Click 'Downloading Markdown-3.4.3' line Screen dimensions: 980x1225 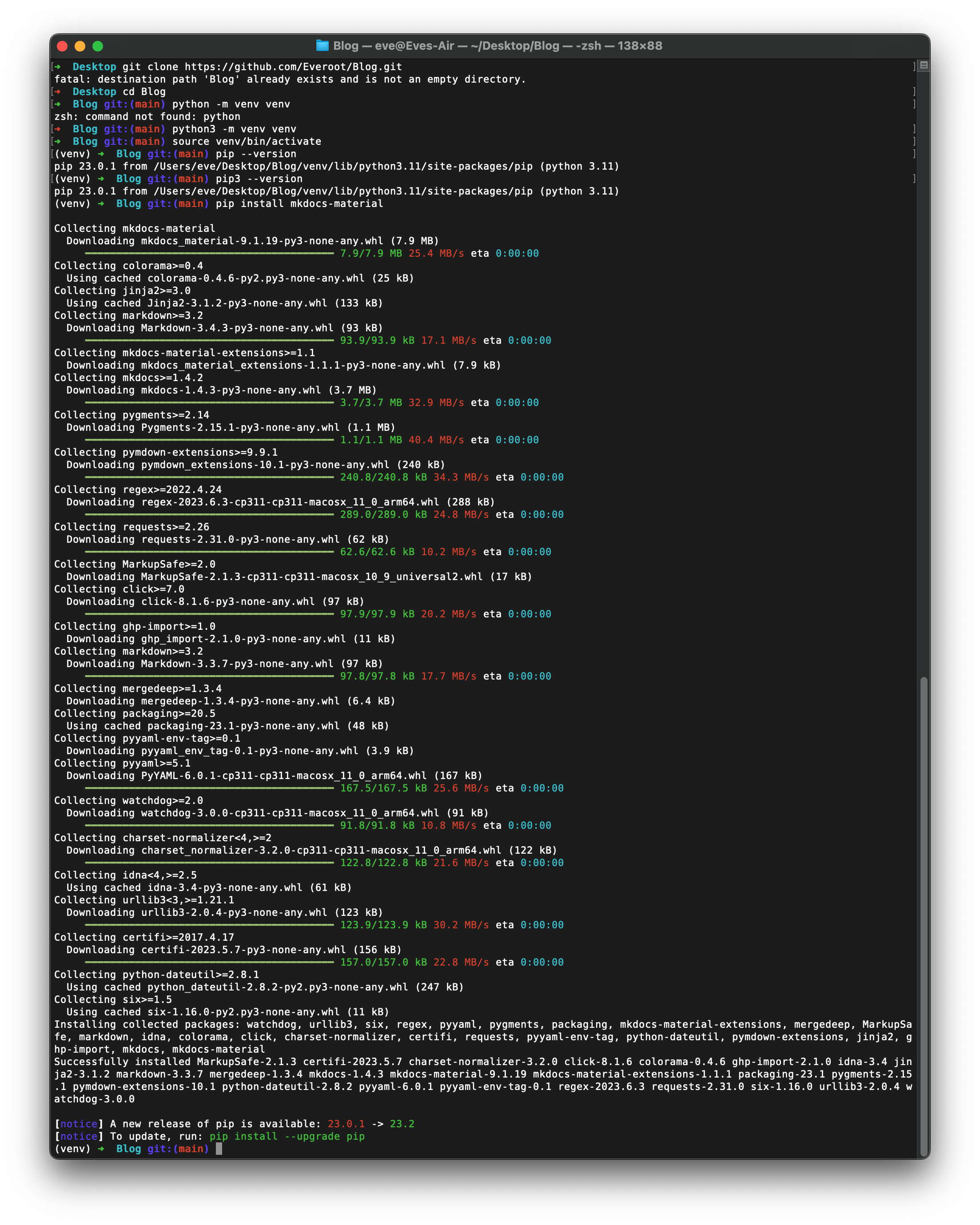click(224, 328)
